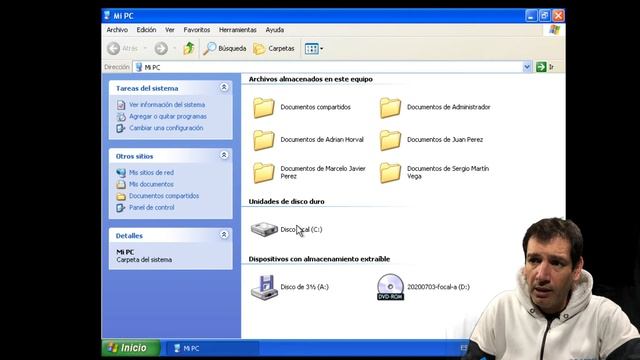The image size is (640, 360).
Task: Expand the Dirección address bar dropdown
Action: tap(527, 67)
